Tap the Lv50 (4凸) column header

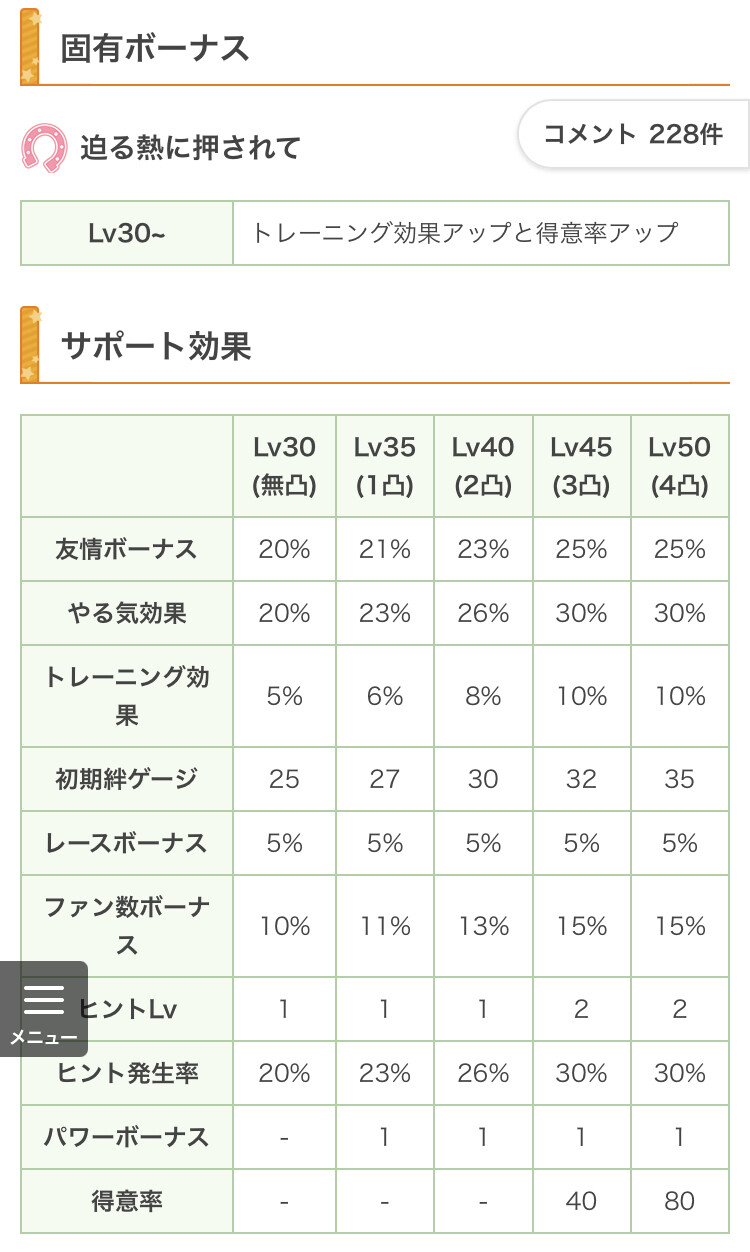tap(679, 466)
